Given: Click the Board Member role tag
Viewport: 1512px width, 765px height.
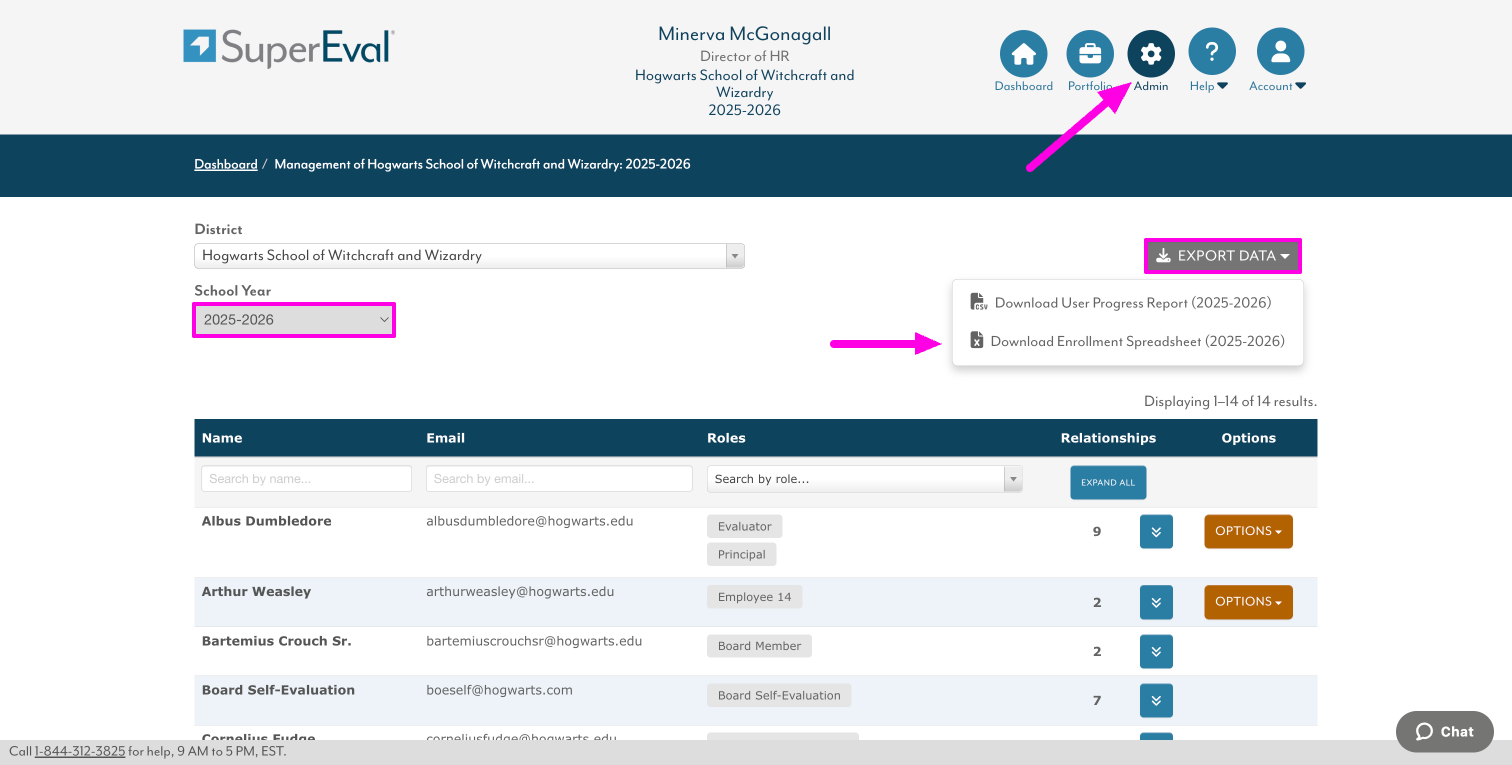Looking at the screenshot, I should click(x=760, y=646).
